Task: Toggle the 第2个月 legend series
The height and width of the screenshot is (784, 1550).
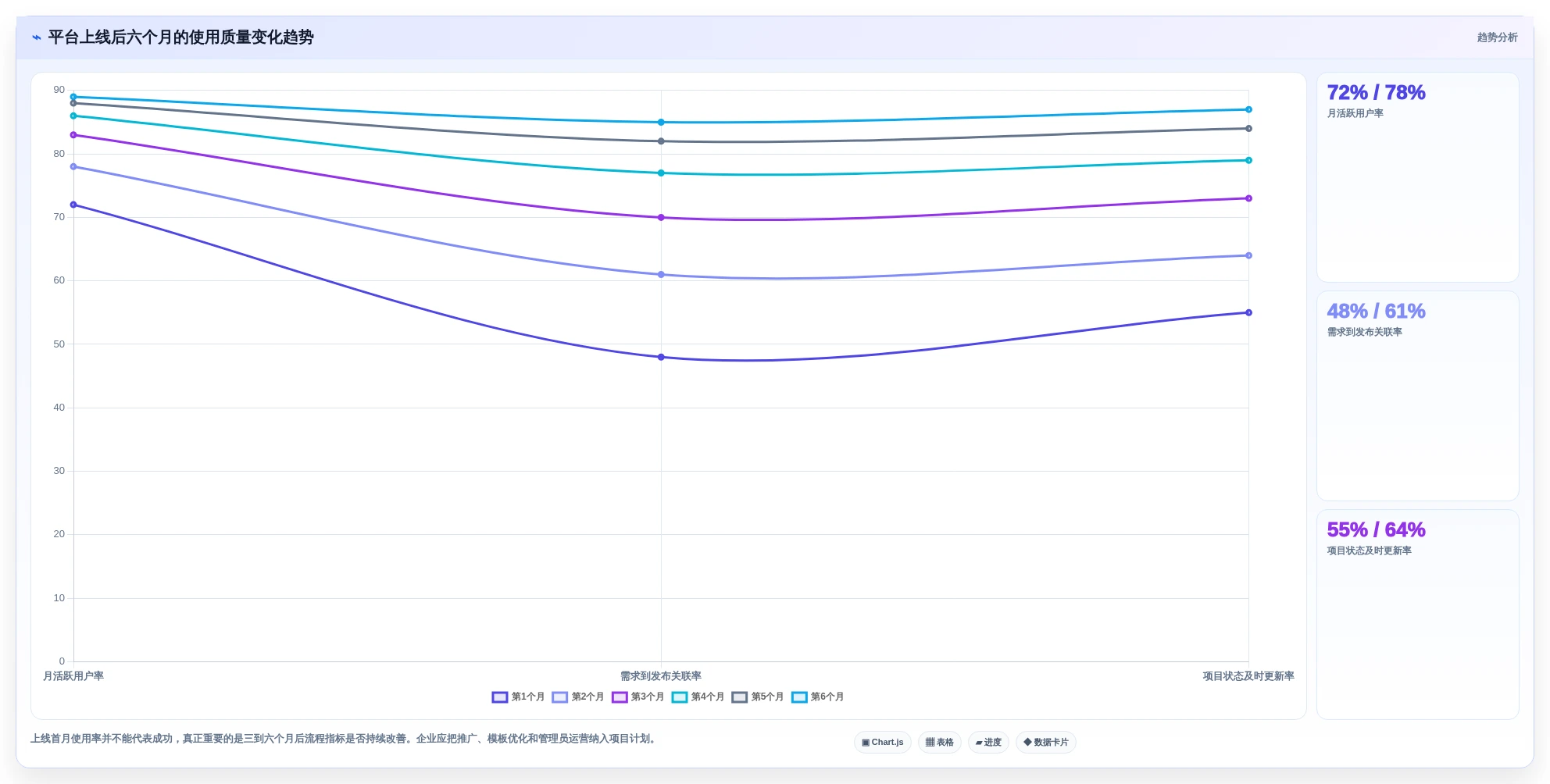Action: (578, 697)
